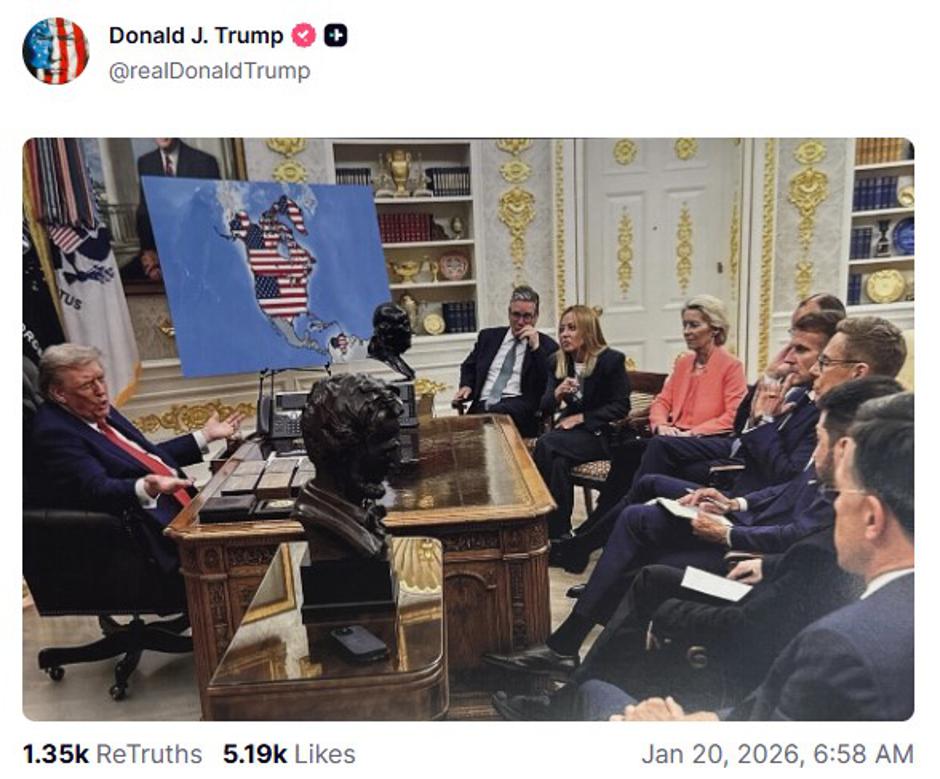Click the red verified checkmark badge

coord(303,36)
